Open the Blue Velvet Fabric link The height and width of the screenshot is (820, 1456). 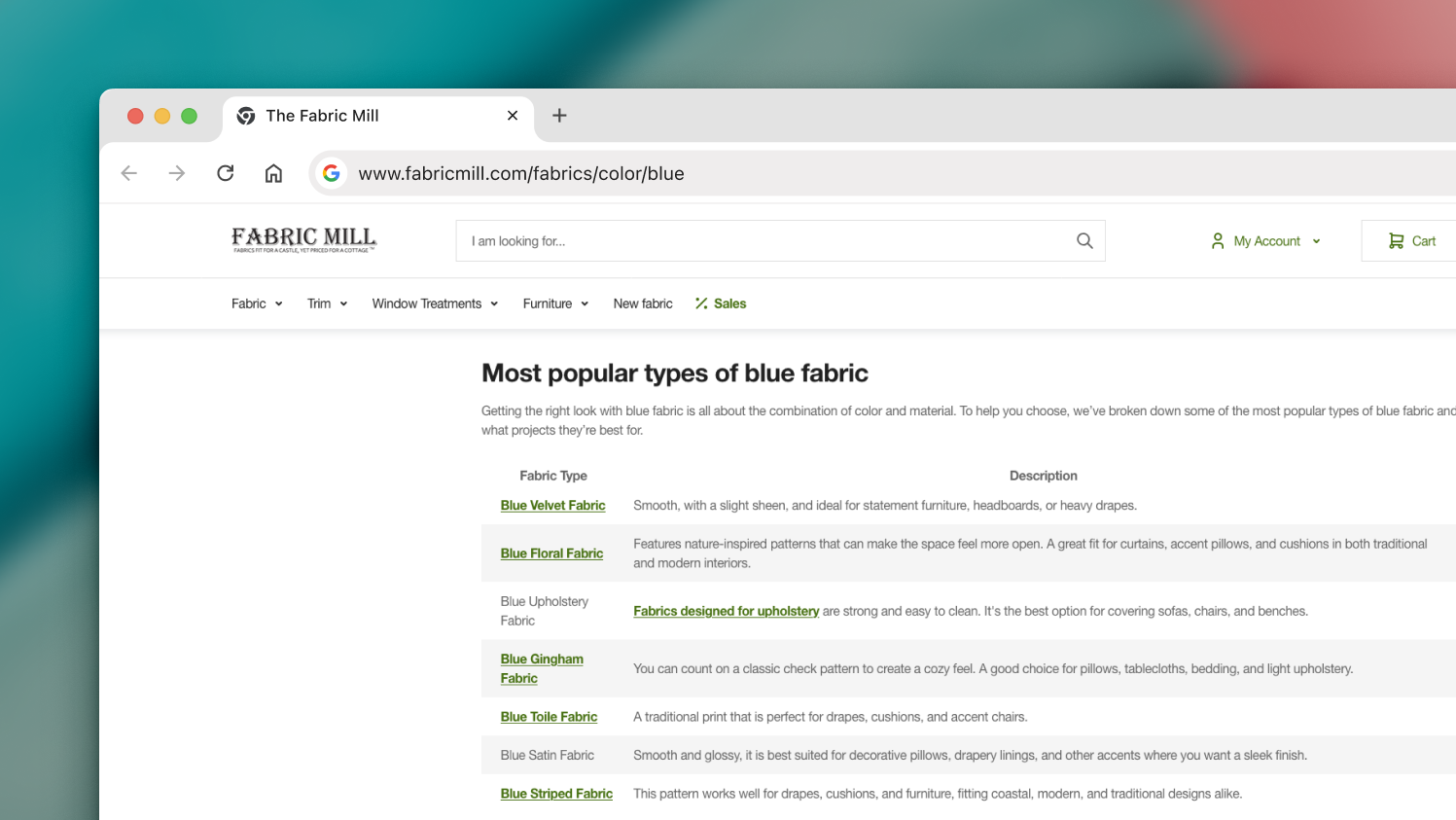click(552, 506)
